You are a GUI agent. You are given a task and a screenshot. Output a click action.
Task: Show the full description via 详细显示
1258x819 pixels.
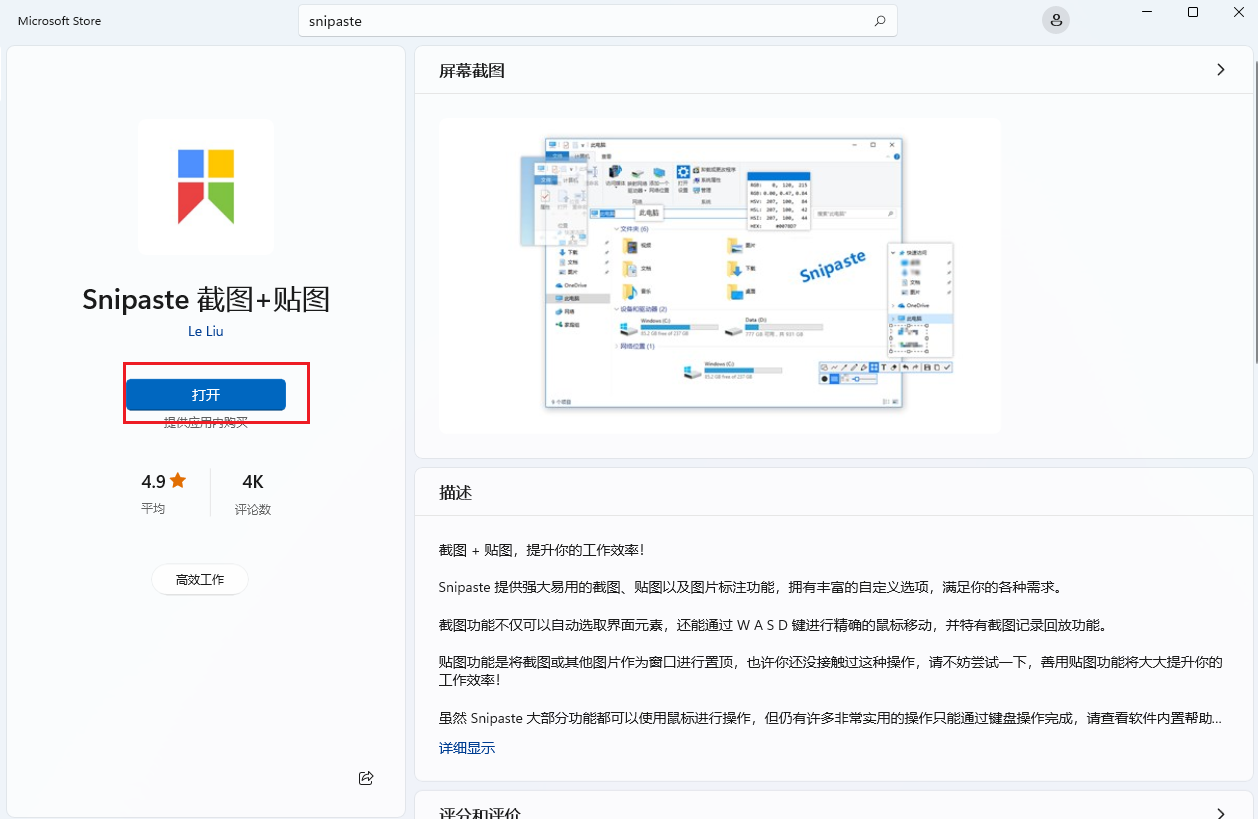466,748
